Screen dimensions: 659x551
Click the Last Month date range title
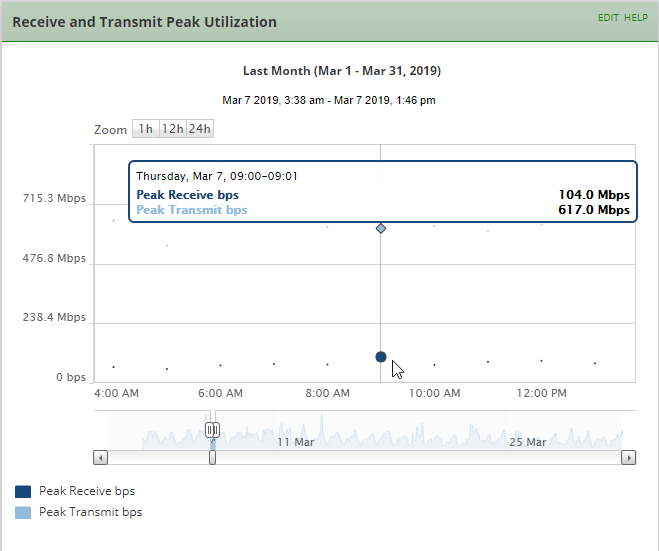point(342,71)
